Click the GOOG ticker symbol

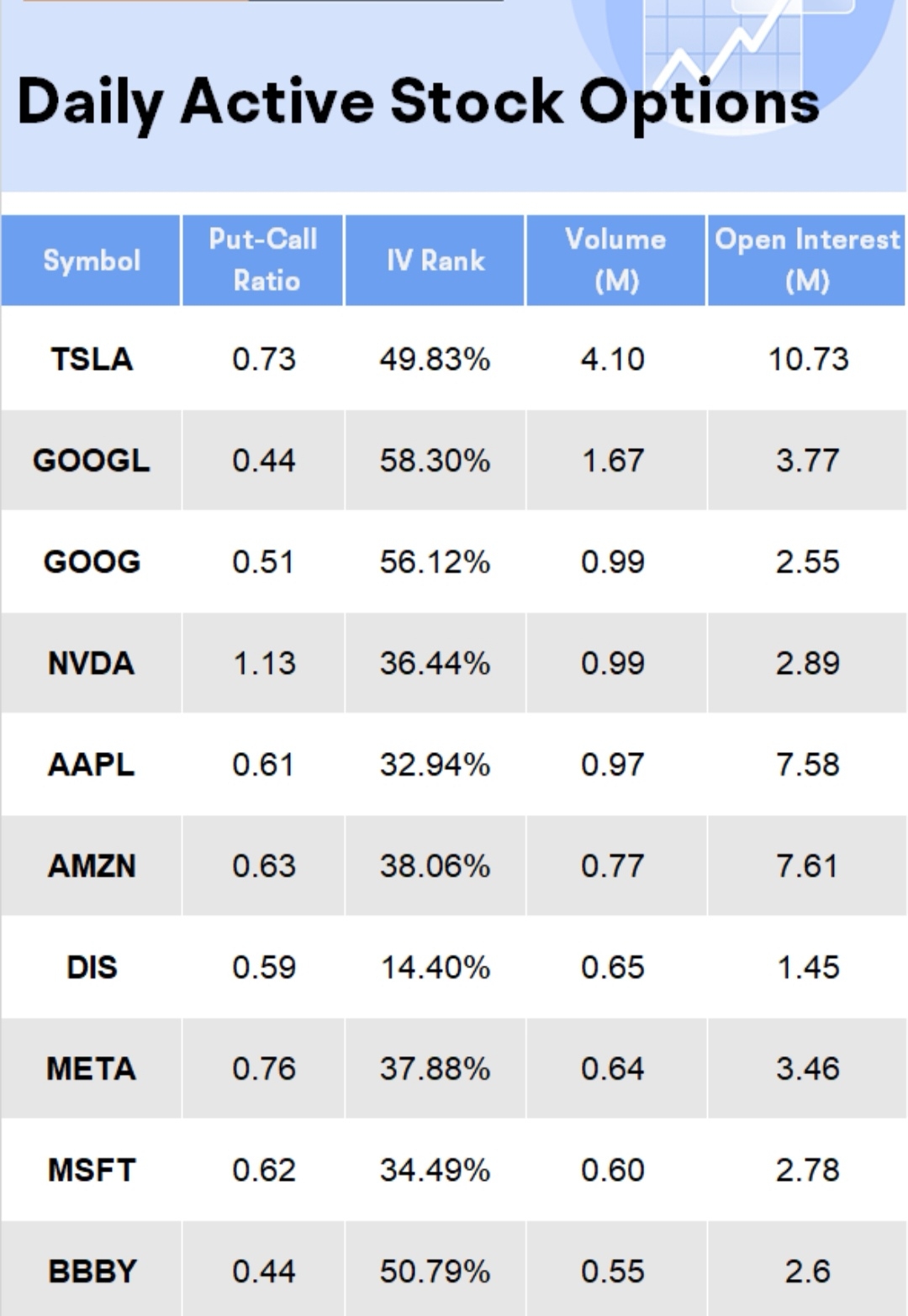(x=92, y=562)
